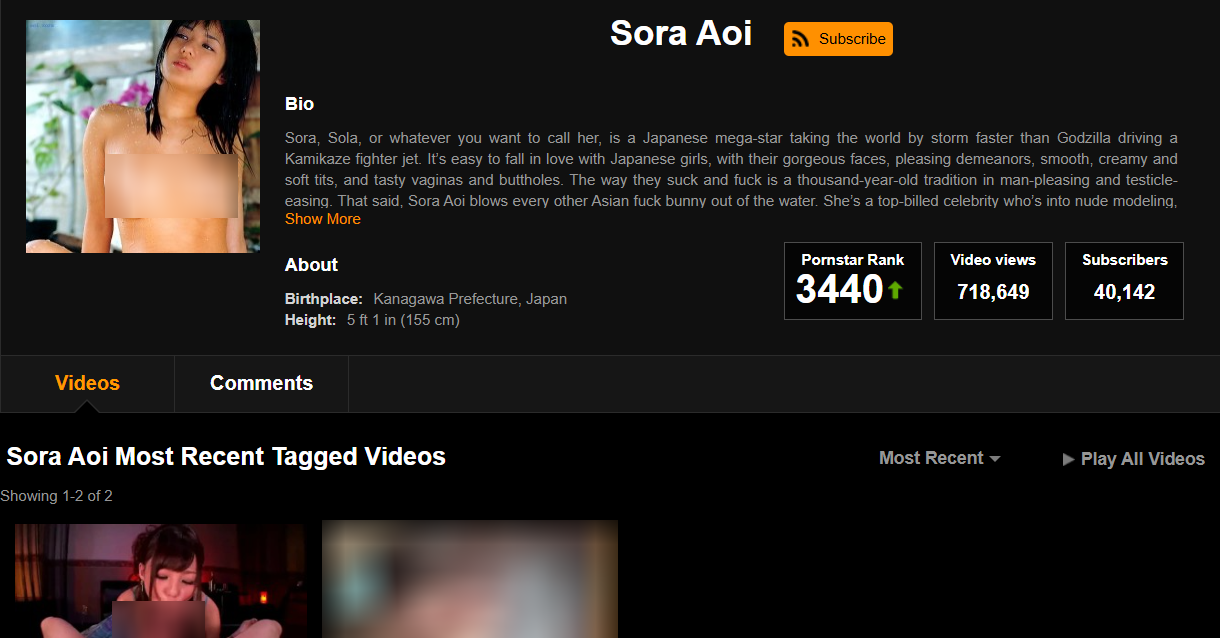Screen dimensions: 1220x638
Task: Open the Comments tab
Action: (261, 383)
